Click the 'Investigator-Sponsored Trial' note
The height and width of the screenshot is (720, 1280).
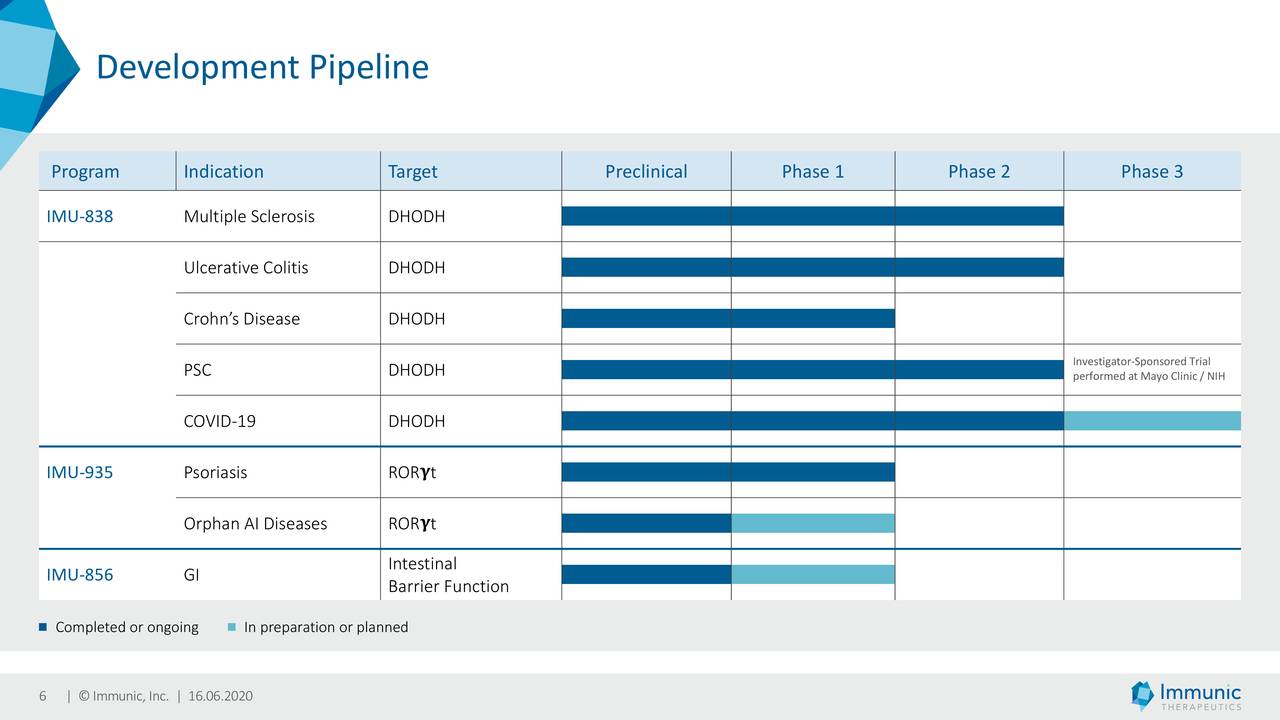1148,369
